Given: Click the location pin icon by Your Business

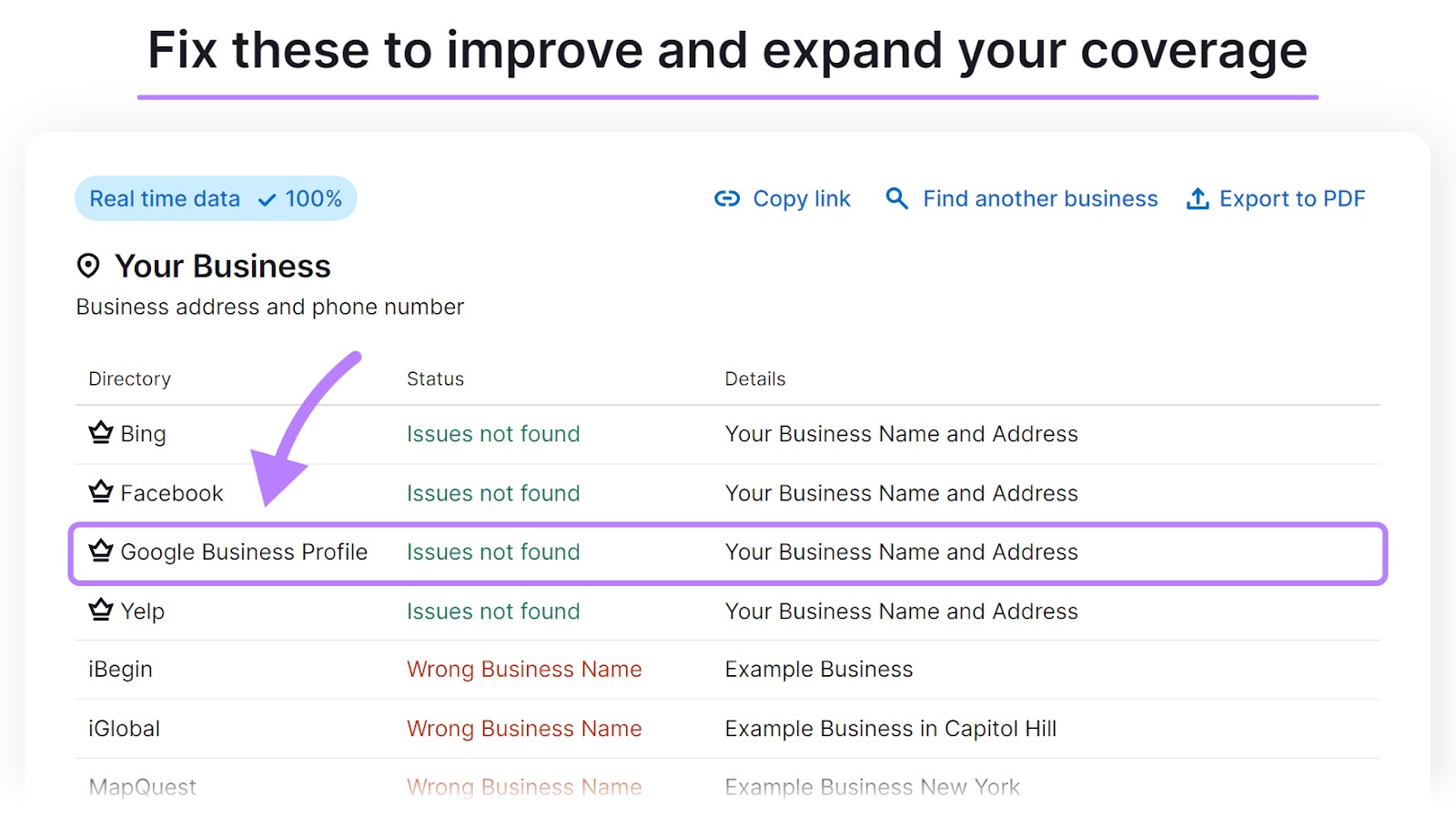Looking at the screenshot, I should [88, 266].
